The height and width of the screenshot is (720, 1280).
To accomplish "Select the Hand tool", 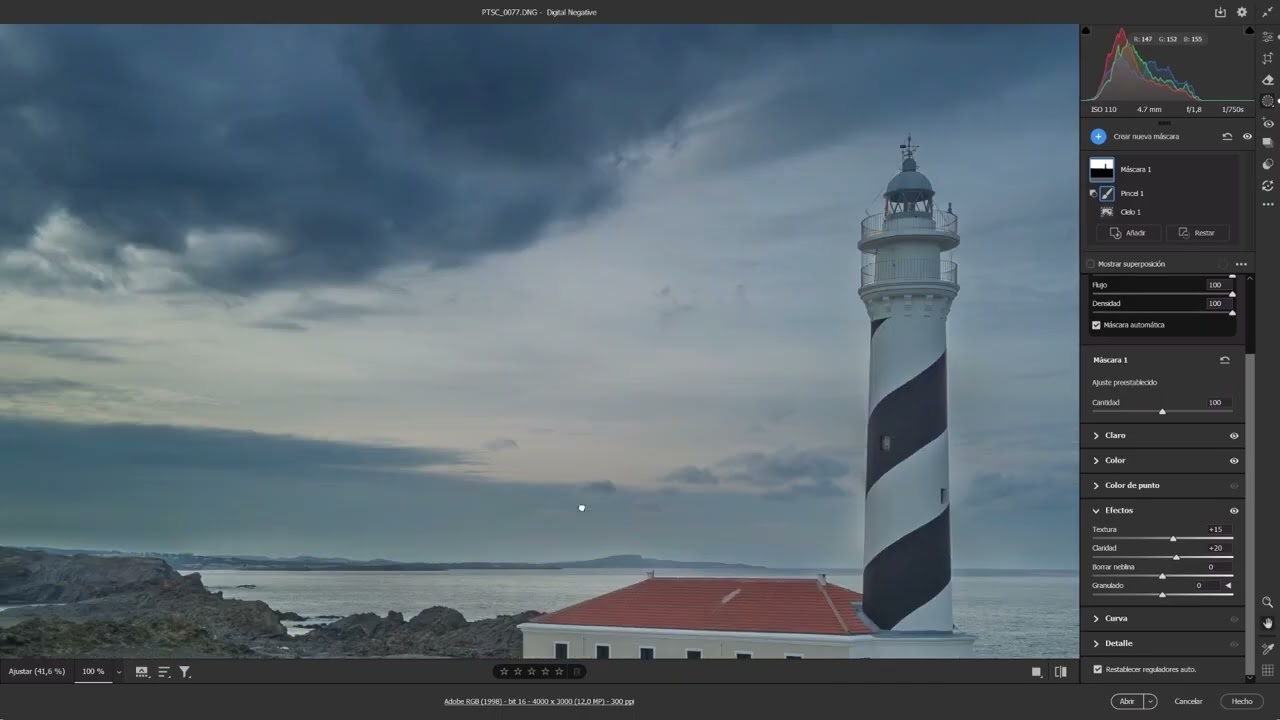I will [x=1268, y=623].
